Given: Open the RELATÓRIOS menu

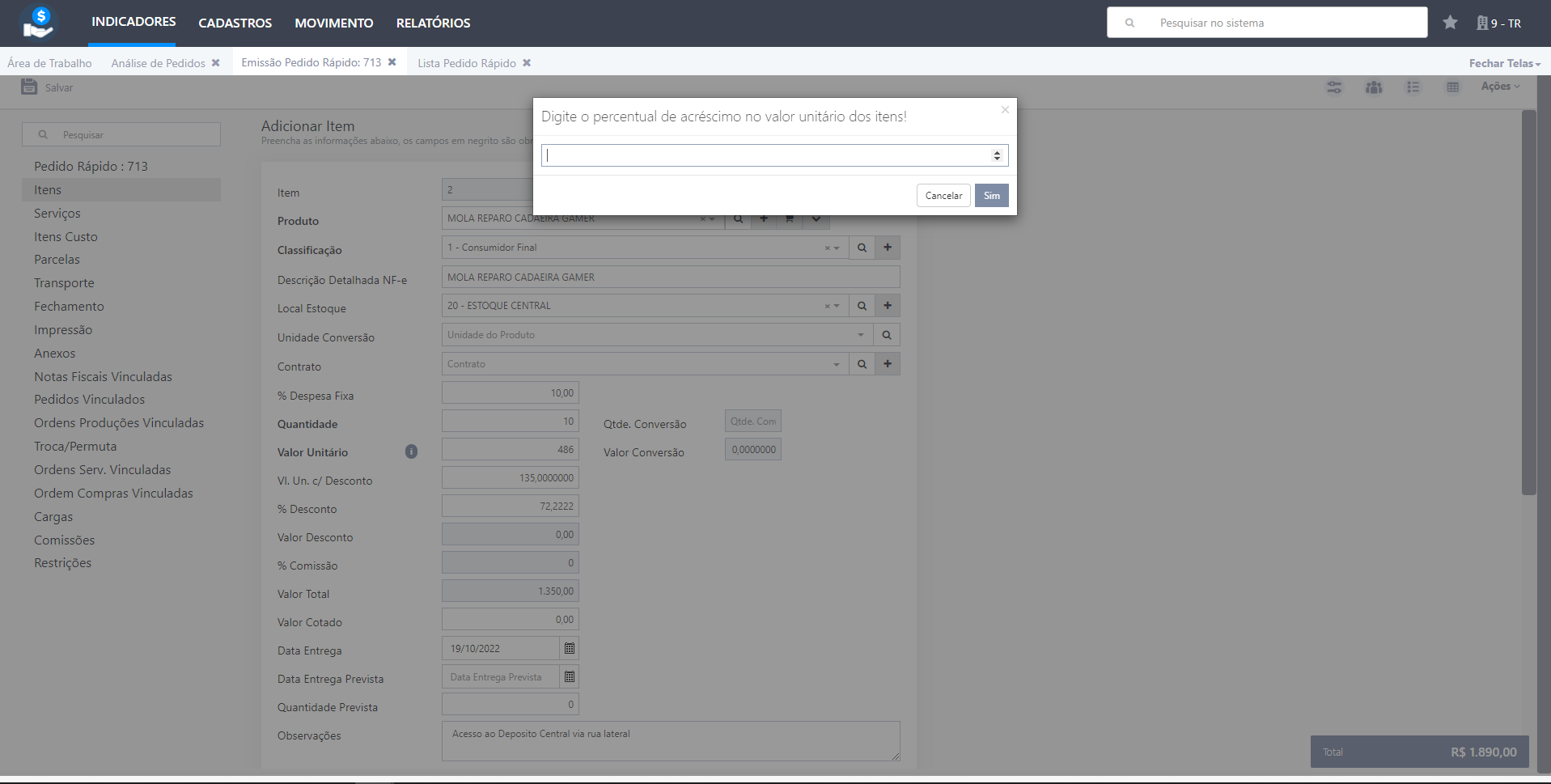Looking at the screenshot, I should point(433,23).
